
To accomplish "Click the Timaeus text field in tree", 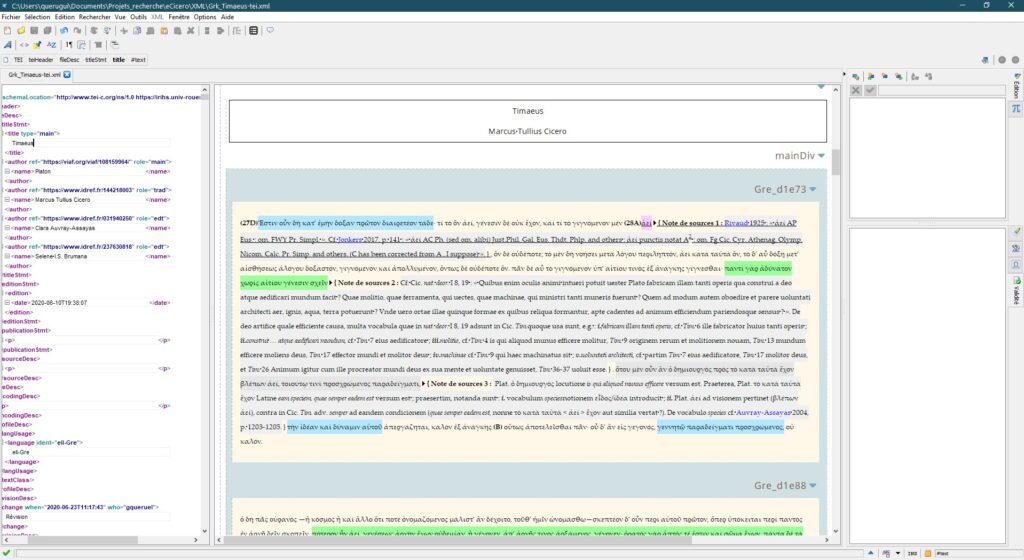I will pyautogui.click(x=90, y=143).
